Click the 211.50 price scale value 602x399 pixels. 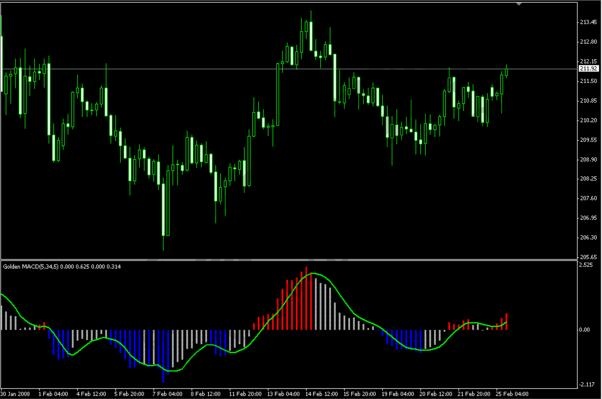point(589,81)
